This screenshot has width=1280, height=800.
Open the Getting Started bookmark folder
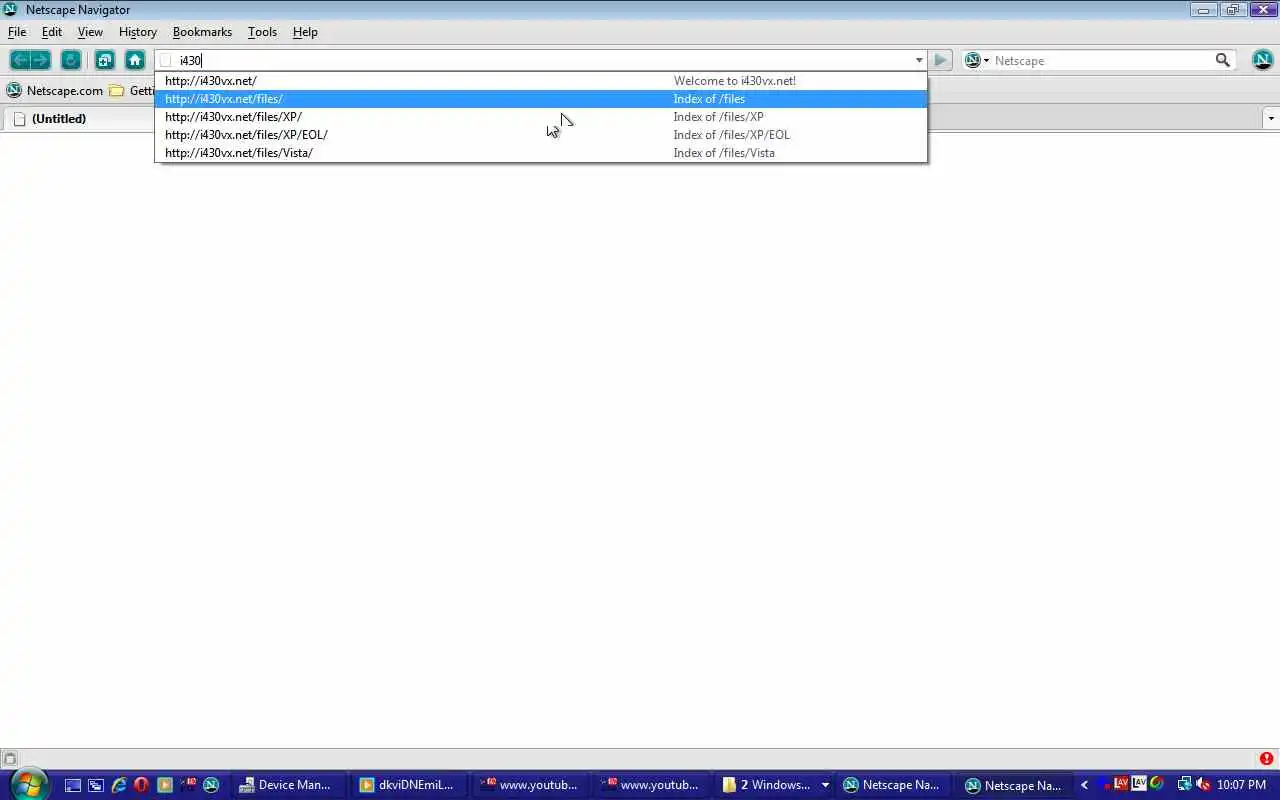pyautogui.click(x=131, y=90)
